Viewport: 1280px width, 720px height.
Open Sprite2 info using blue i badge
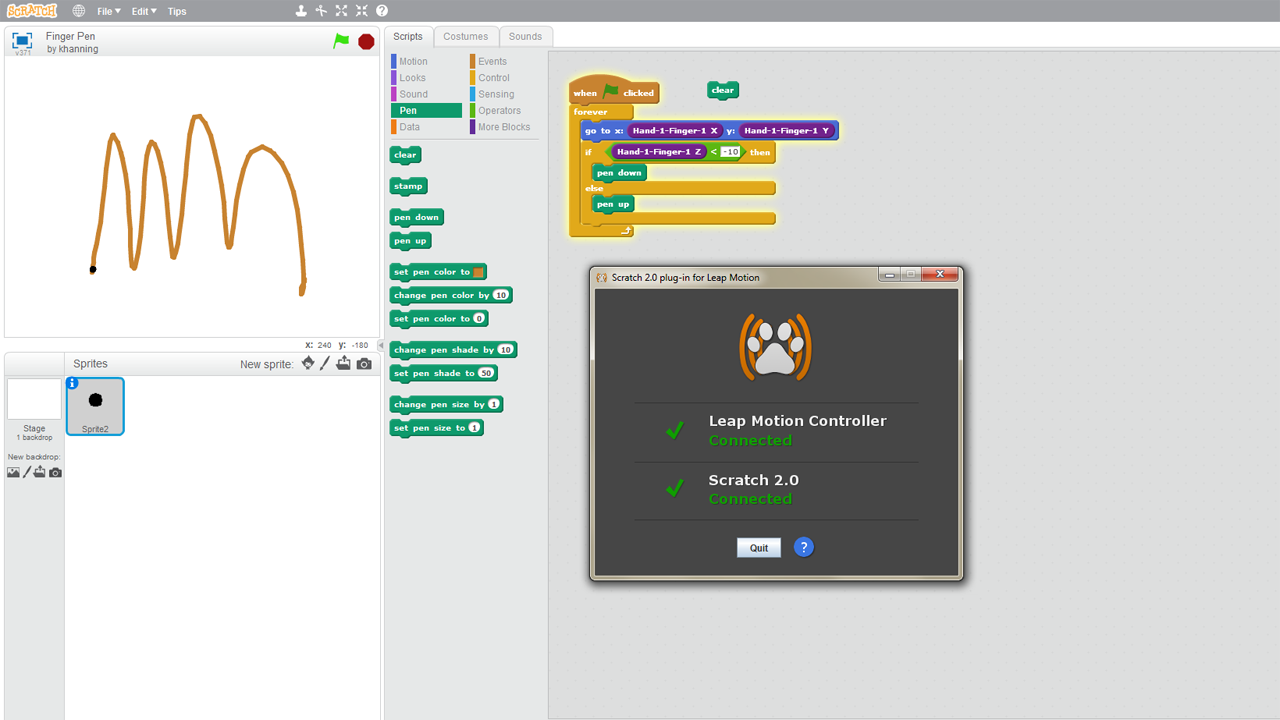pyautogui.click(x=72, y=383)
